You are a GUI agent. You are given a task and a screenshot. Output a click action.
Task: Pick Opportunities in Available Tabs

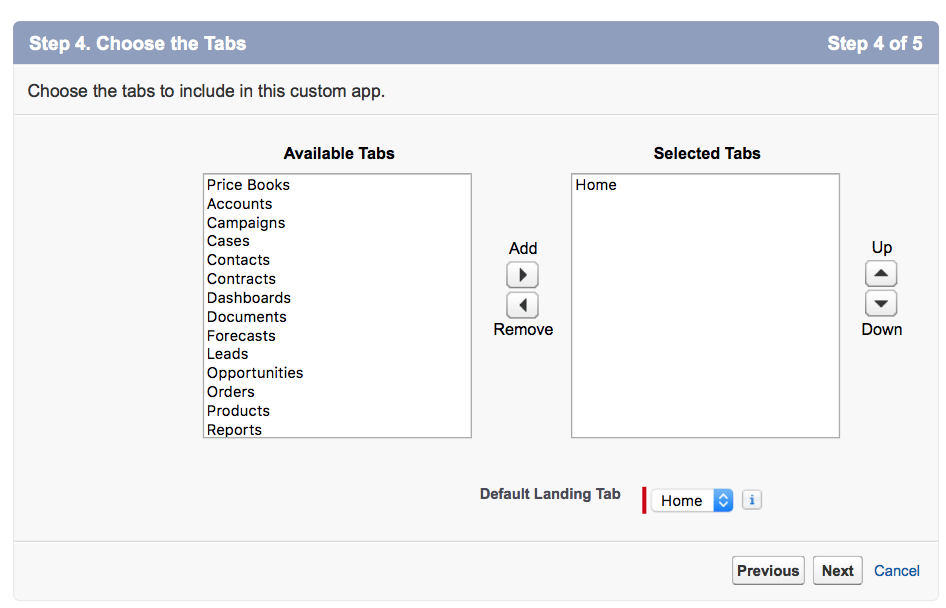(337, 373)
